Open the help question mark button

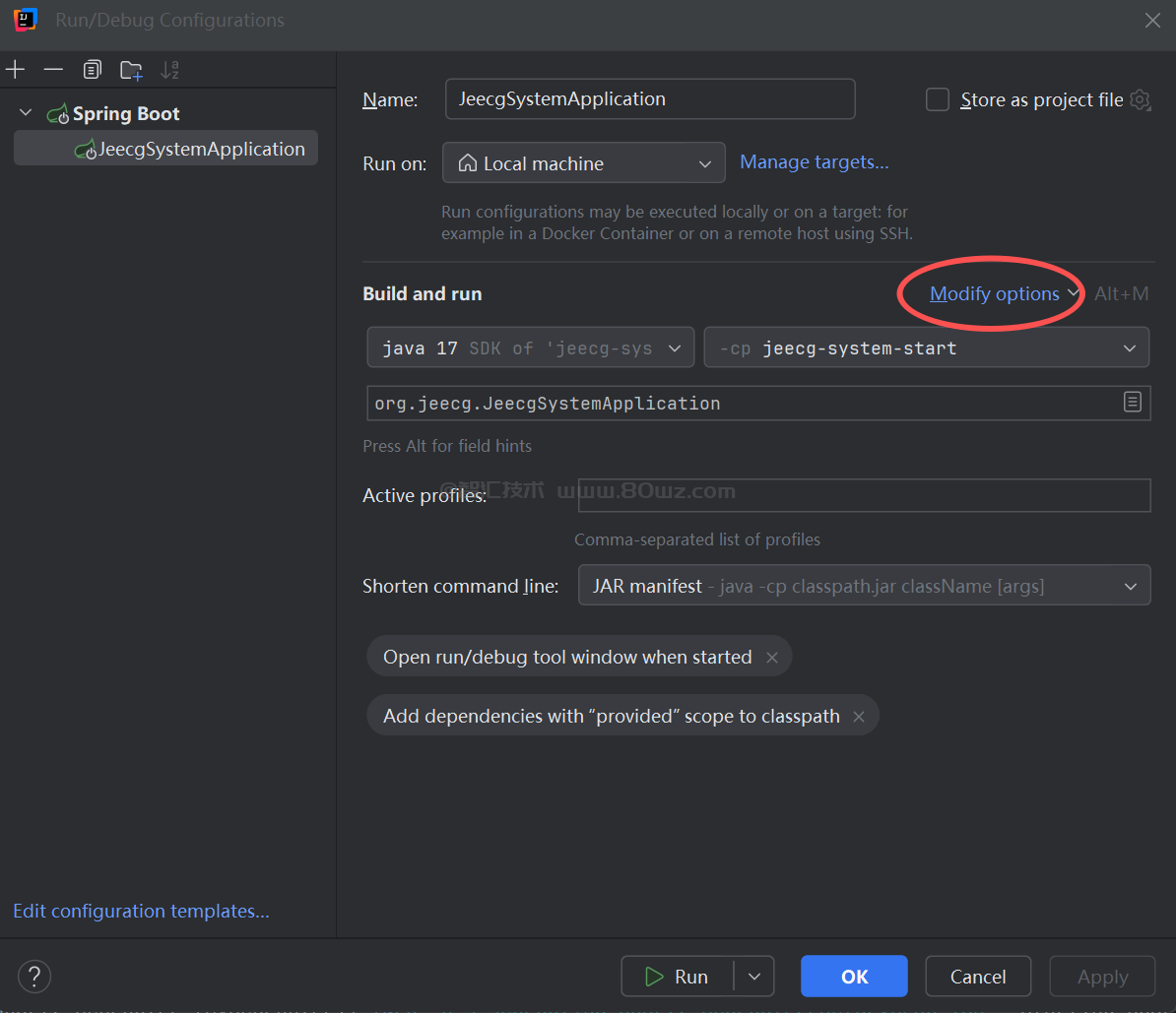[x=33, y=977]
